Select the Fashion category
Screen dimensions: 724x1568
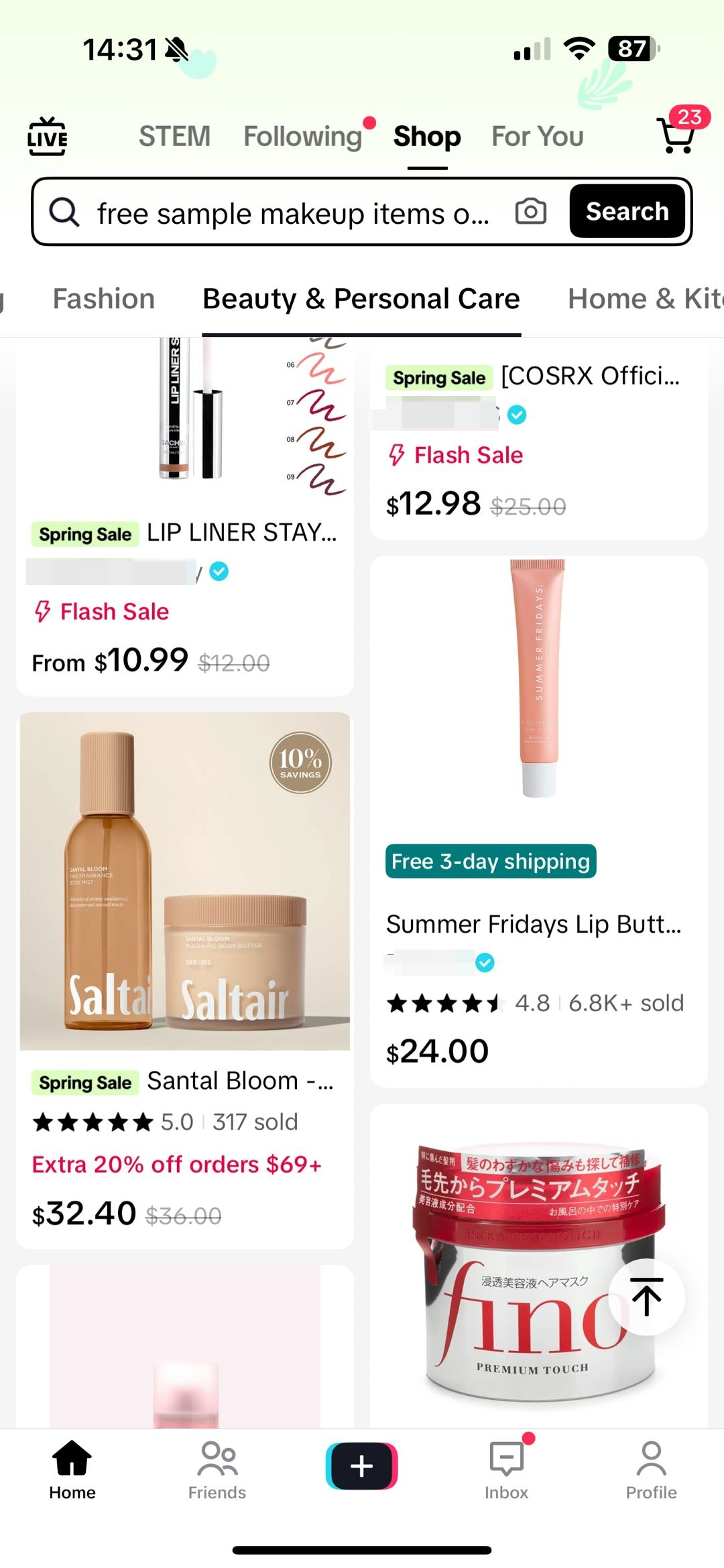104,299
